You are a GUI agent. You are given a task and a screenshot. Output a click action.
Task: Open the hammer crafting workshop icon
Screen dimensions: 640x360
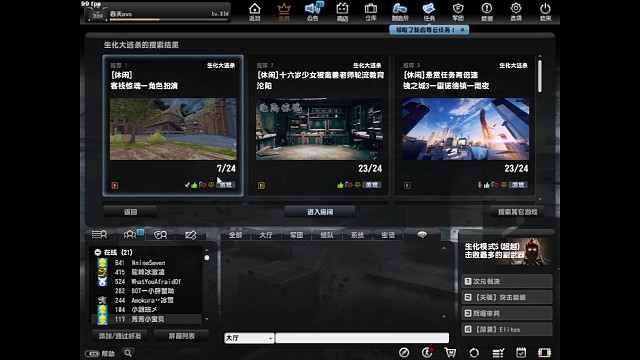pos(400,12)
